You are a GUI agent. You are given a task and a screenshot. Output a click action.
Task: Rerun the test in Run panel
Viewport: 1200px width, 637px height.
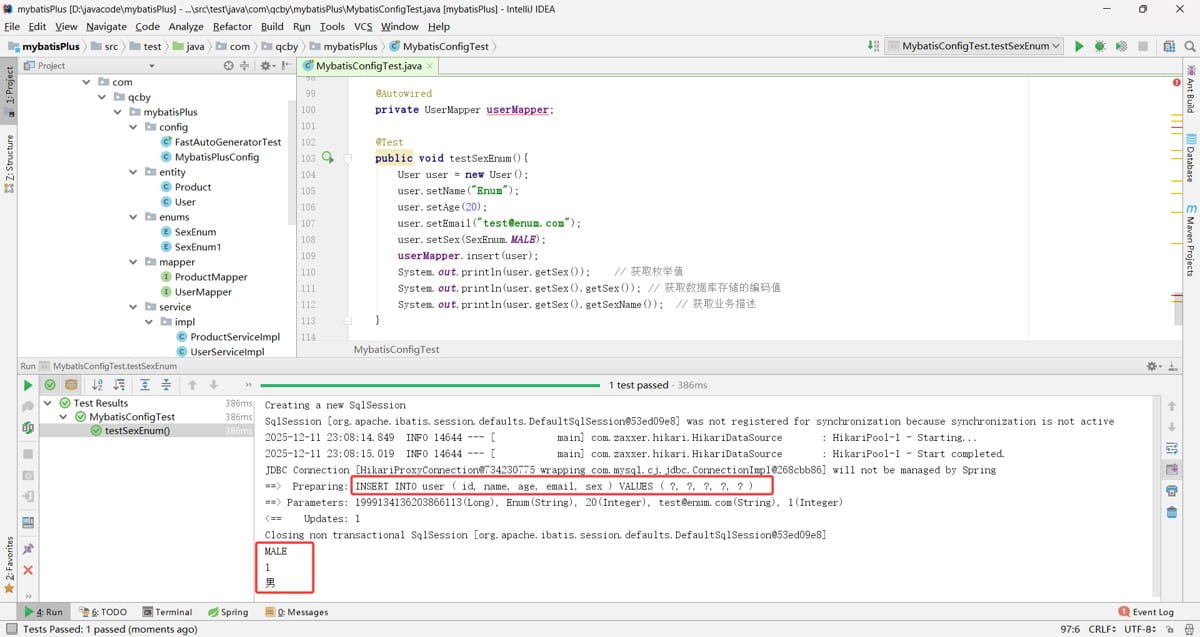(28, 385)
